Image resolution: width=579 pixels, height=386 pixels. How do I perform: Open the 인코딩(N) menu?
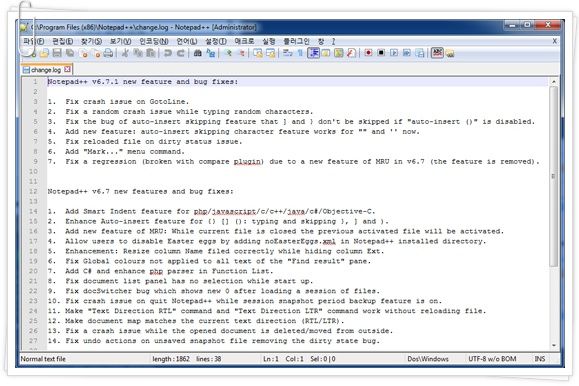[x=154, y=41]
